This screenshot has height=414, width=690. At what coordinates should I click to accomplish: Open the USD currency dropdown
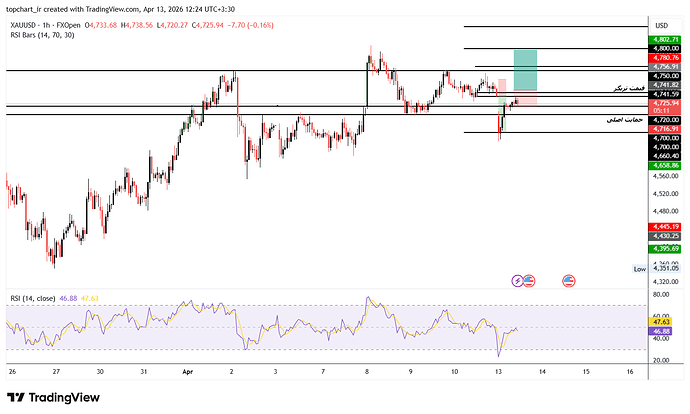pyautogui.click(x=661, y=26)
